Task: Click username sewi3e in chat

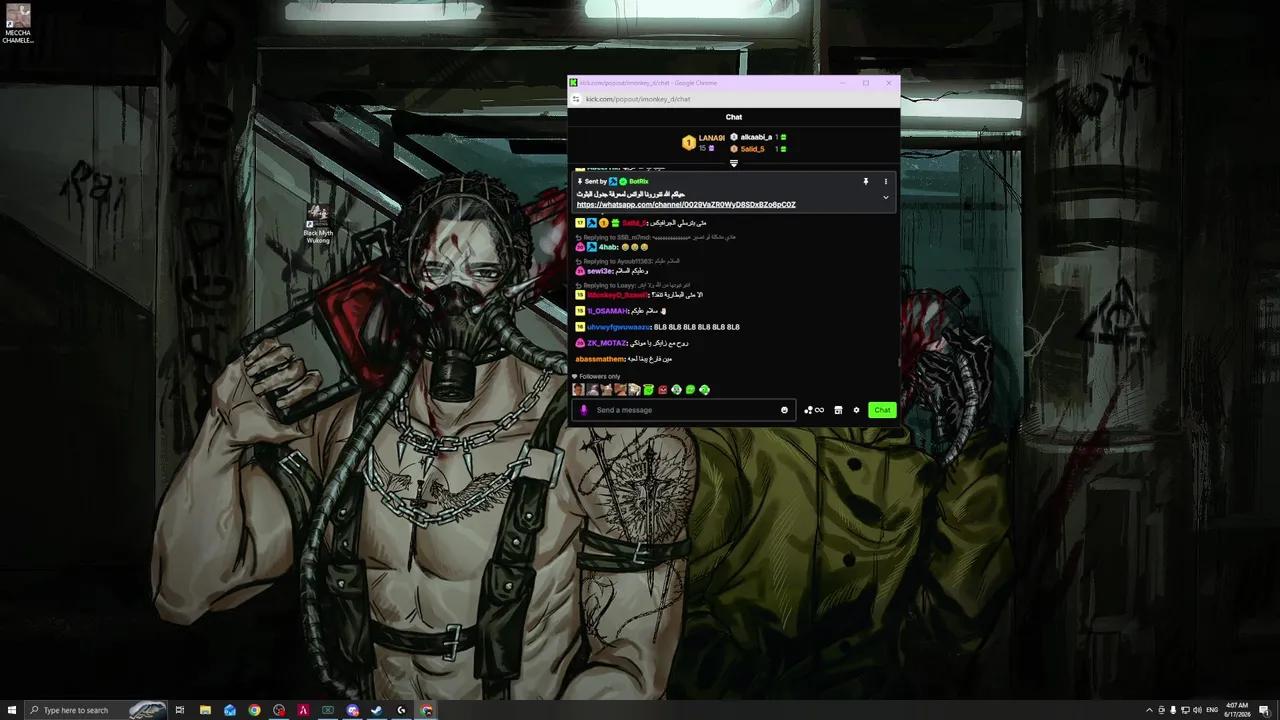Action: 599,271
